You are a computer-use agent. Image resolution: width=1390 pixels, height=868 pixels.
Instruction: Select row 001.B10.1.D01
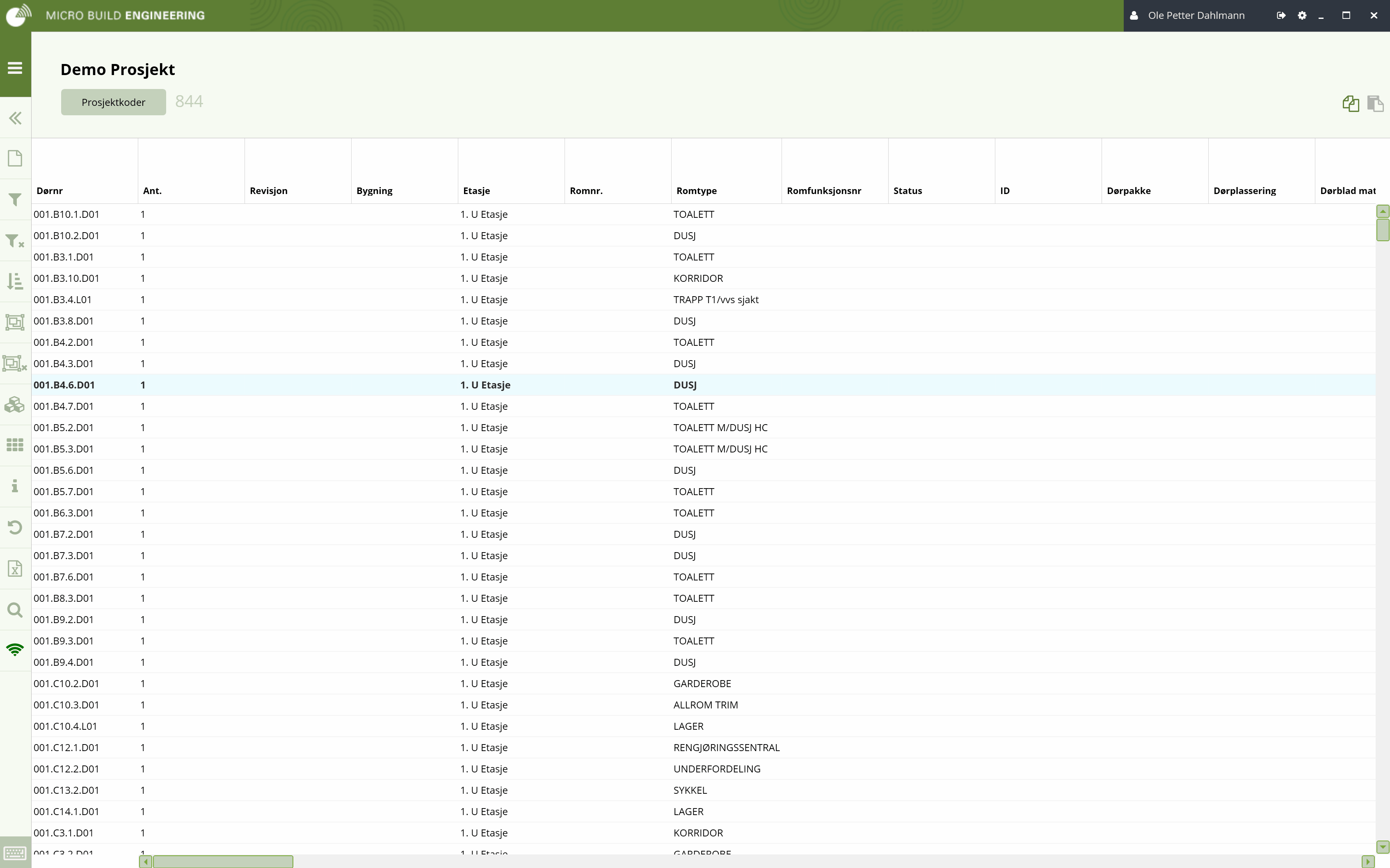pos(703,214)
